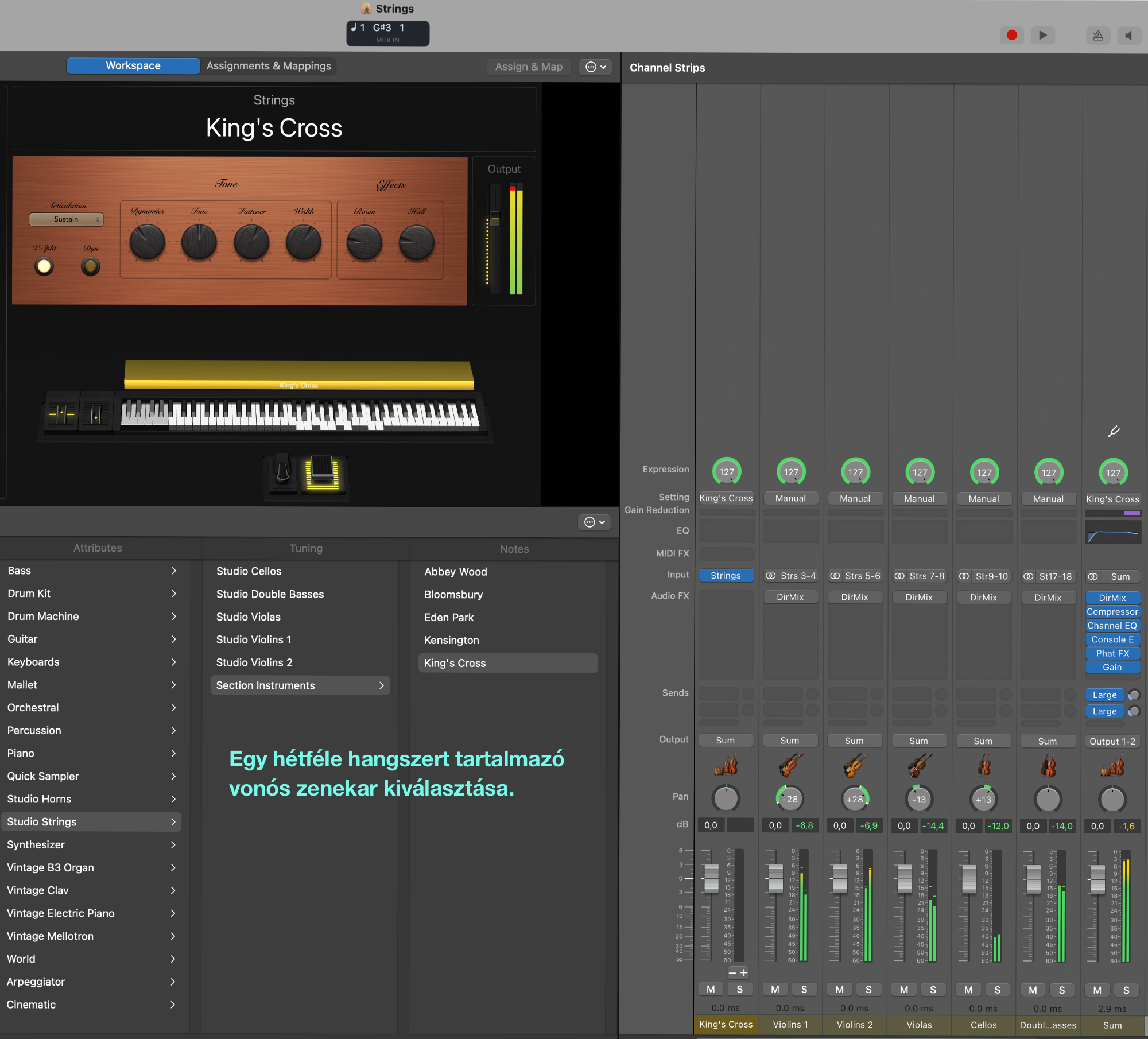Click the tuner fork icon in channel strips
The width and height of the screenshot is (1148, 1039).
tap(1114, 431)
